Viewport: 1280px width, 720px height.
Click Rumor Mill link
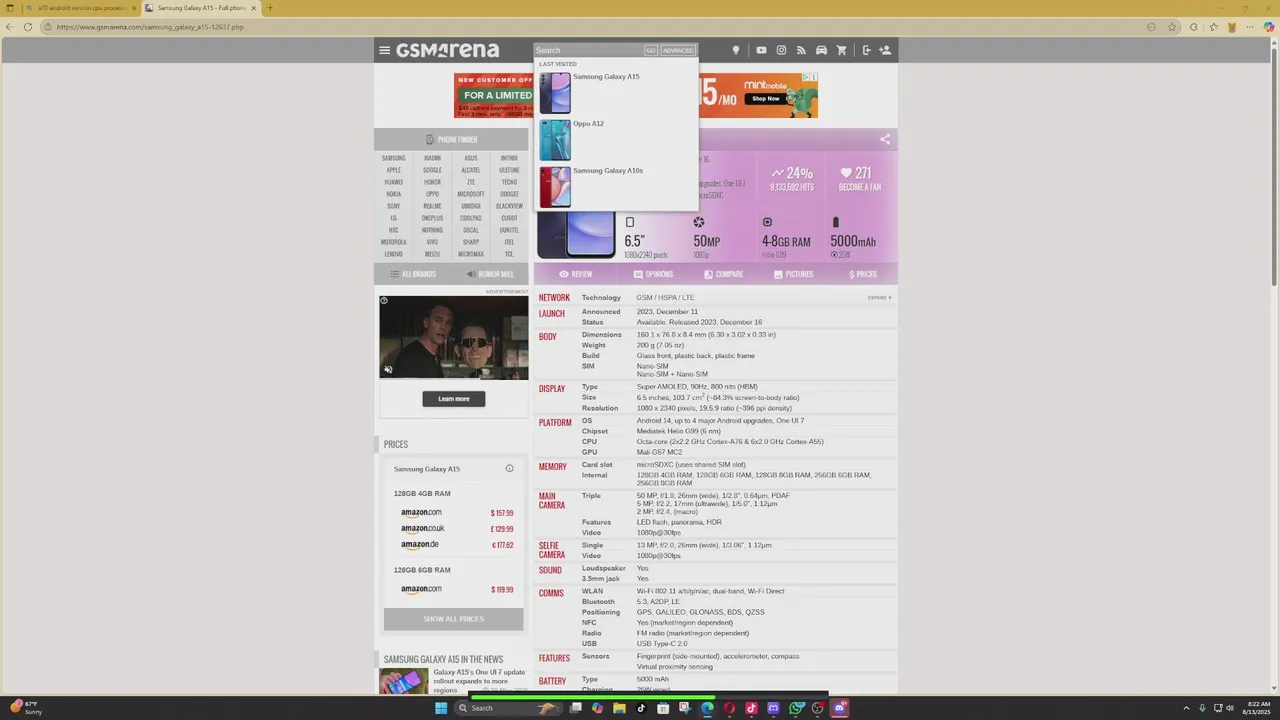(x=490, y=274)
